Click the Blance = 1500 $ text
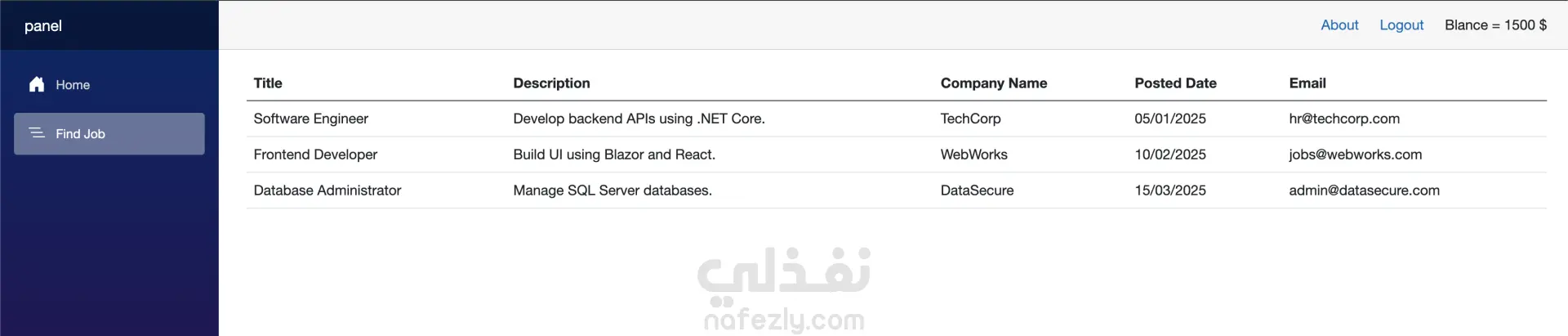The width and height of the screenshot is (1568, 336). click(1495, 25)
